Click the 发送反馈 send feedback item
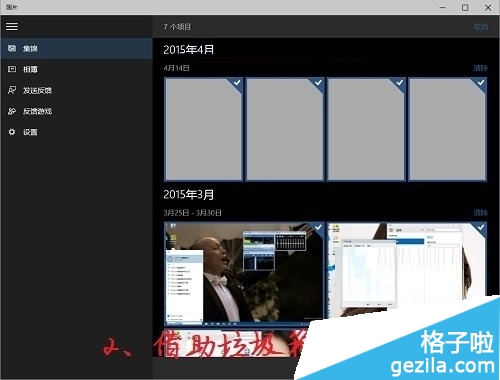Image resolution: width=500 pixels, height=380 pixels. click(x=76, y=90)
